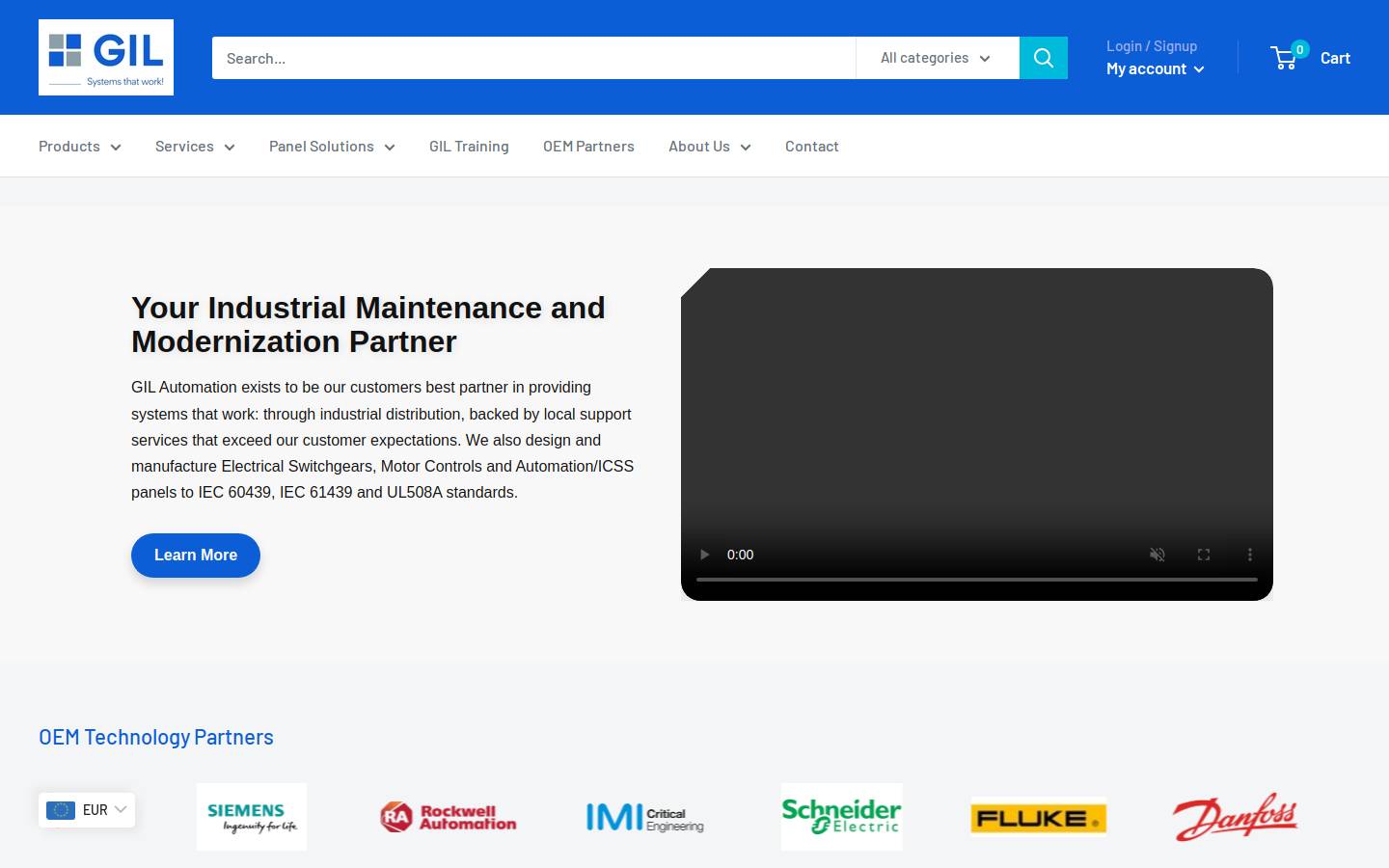Click the Danfoss logo

coord(1236,817)
